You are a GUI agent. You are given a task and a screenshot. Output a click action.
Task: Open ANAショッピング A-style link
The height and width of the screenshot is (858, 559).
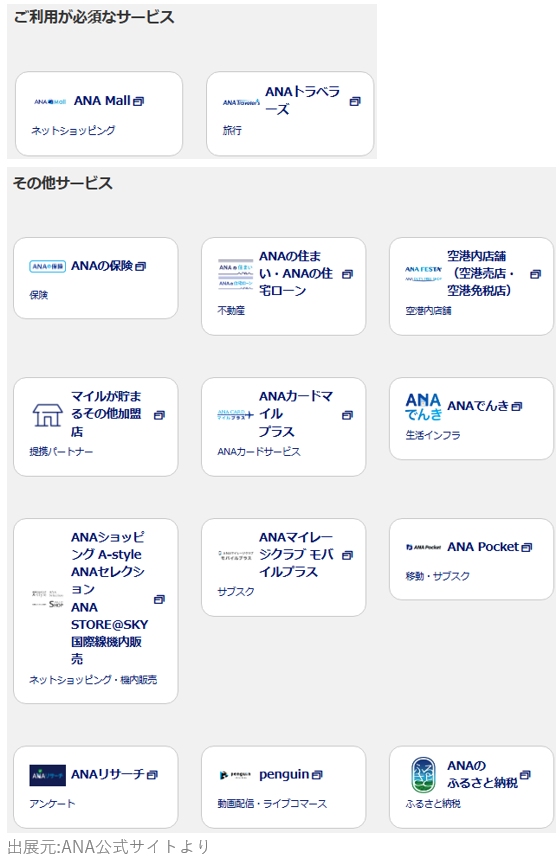point(109,598)
